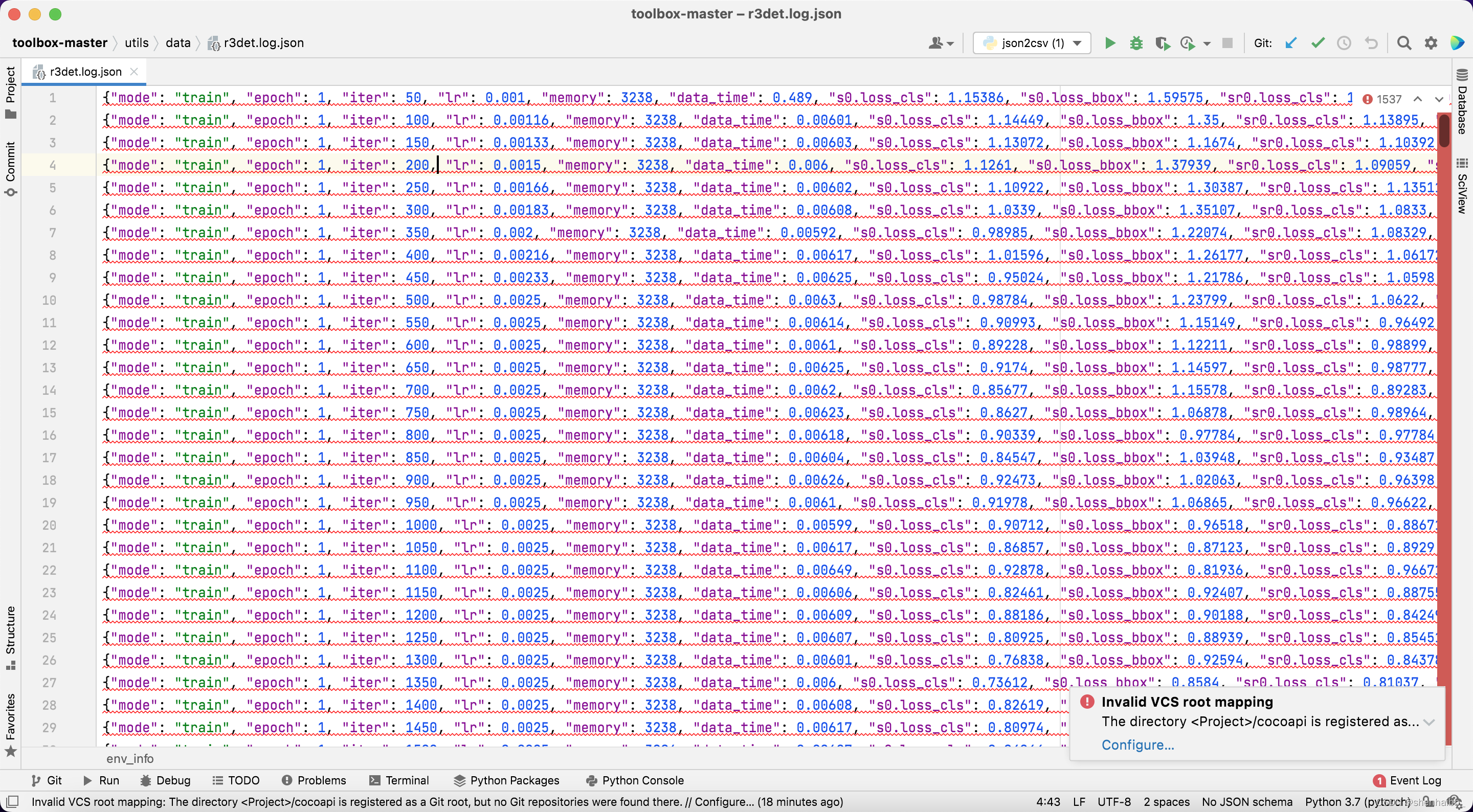The height and width of the screenshot is (812, 1473).
Task: Open the profiler options dropdown arrow
Action: pyautogui.click(x=1207, y=42)
